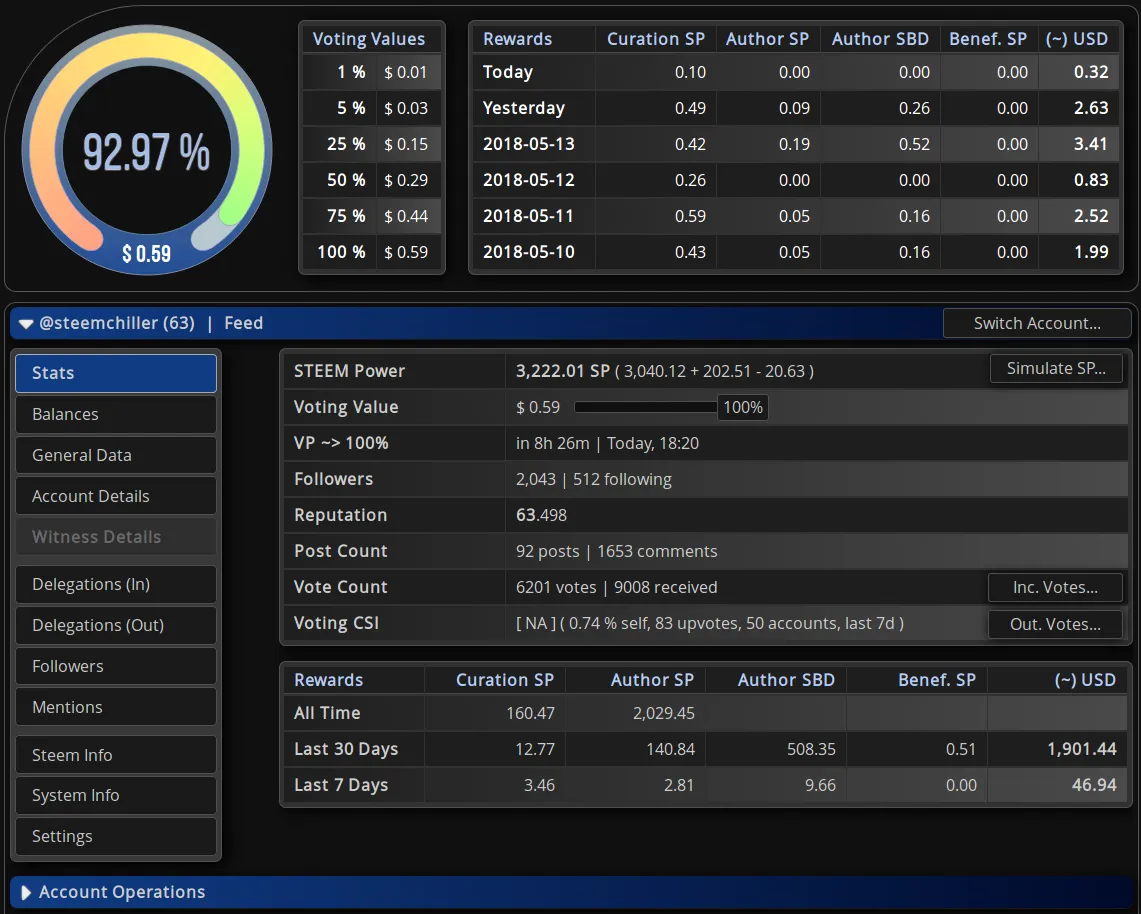The image size is (1141, 914).
Task: Select the Account Details tab
Action: coord(116,496)
